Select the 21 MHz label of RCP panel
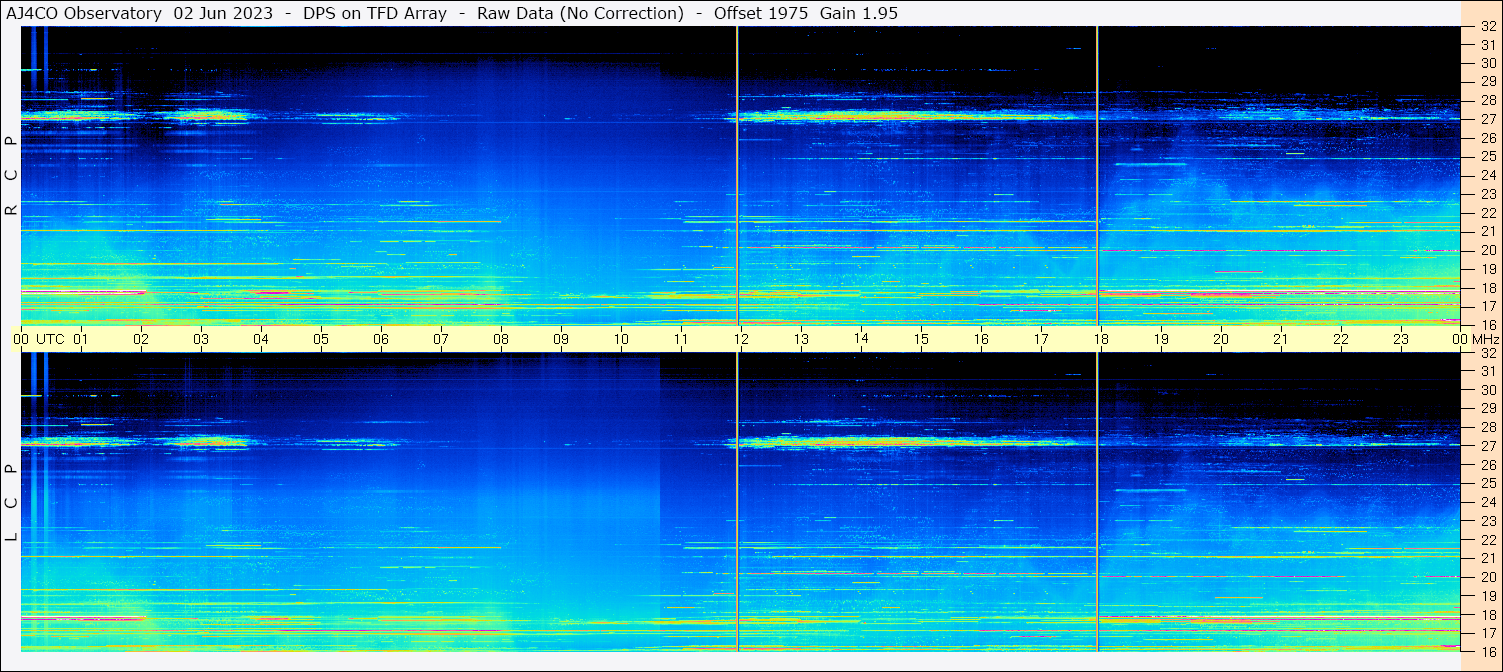The width and height of the screenshot is (1503, 672). 1488,231
